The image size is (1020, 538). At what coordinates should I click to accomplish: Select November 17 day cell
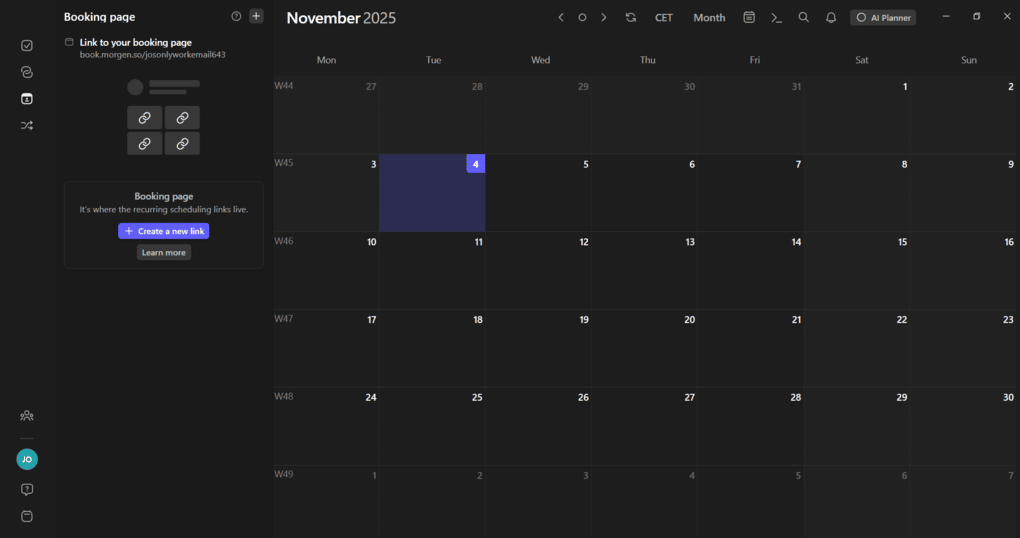[326, 348]
